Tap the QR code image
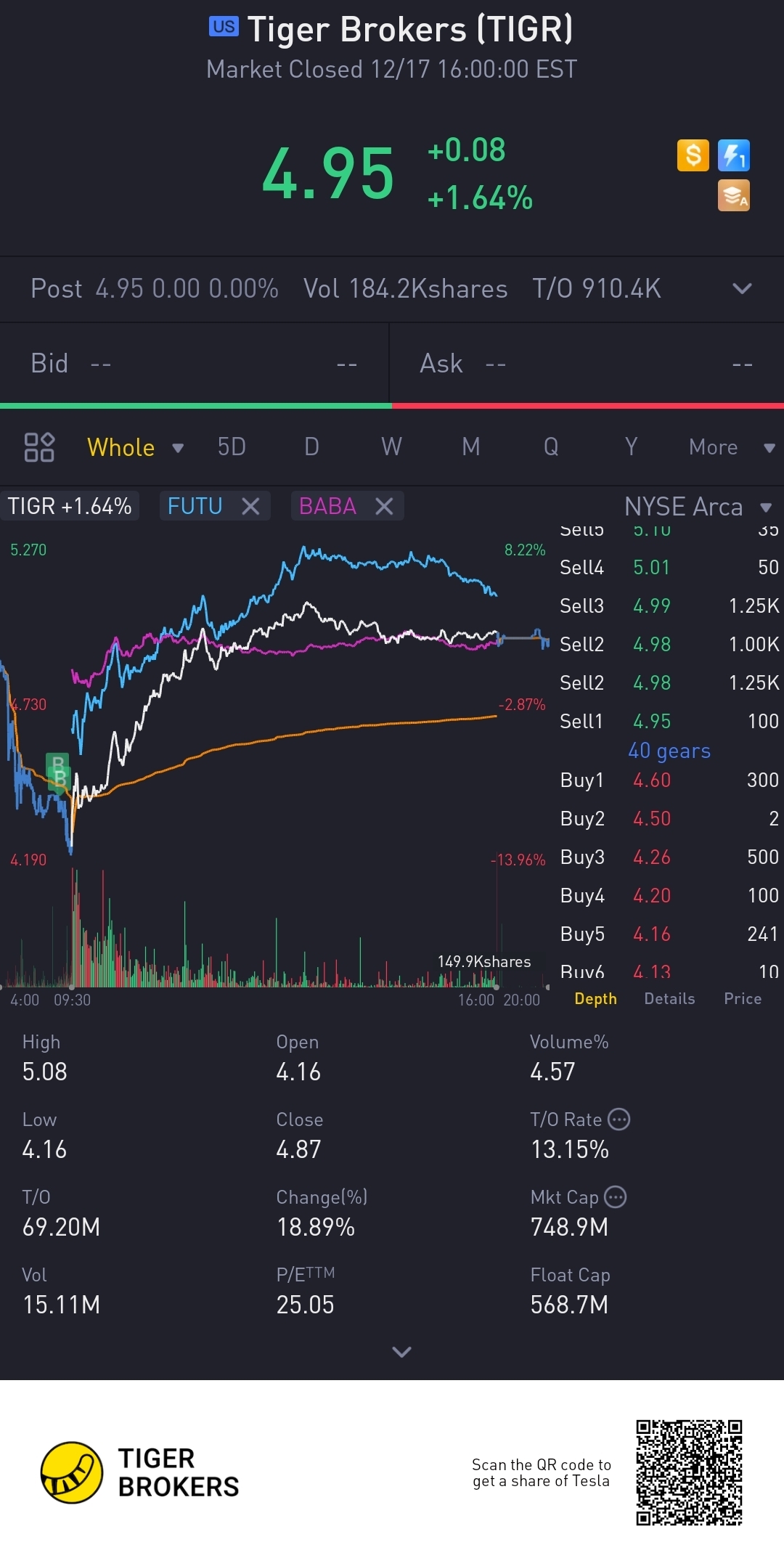The height and width of the screenshot is (1566, 784). (689, 1472)
